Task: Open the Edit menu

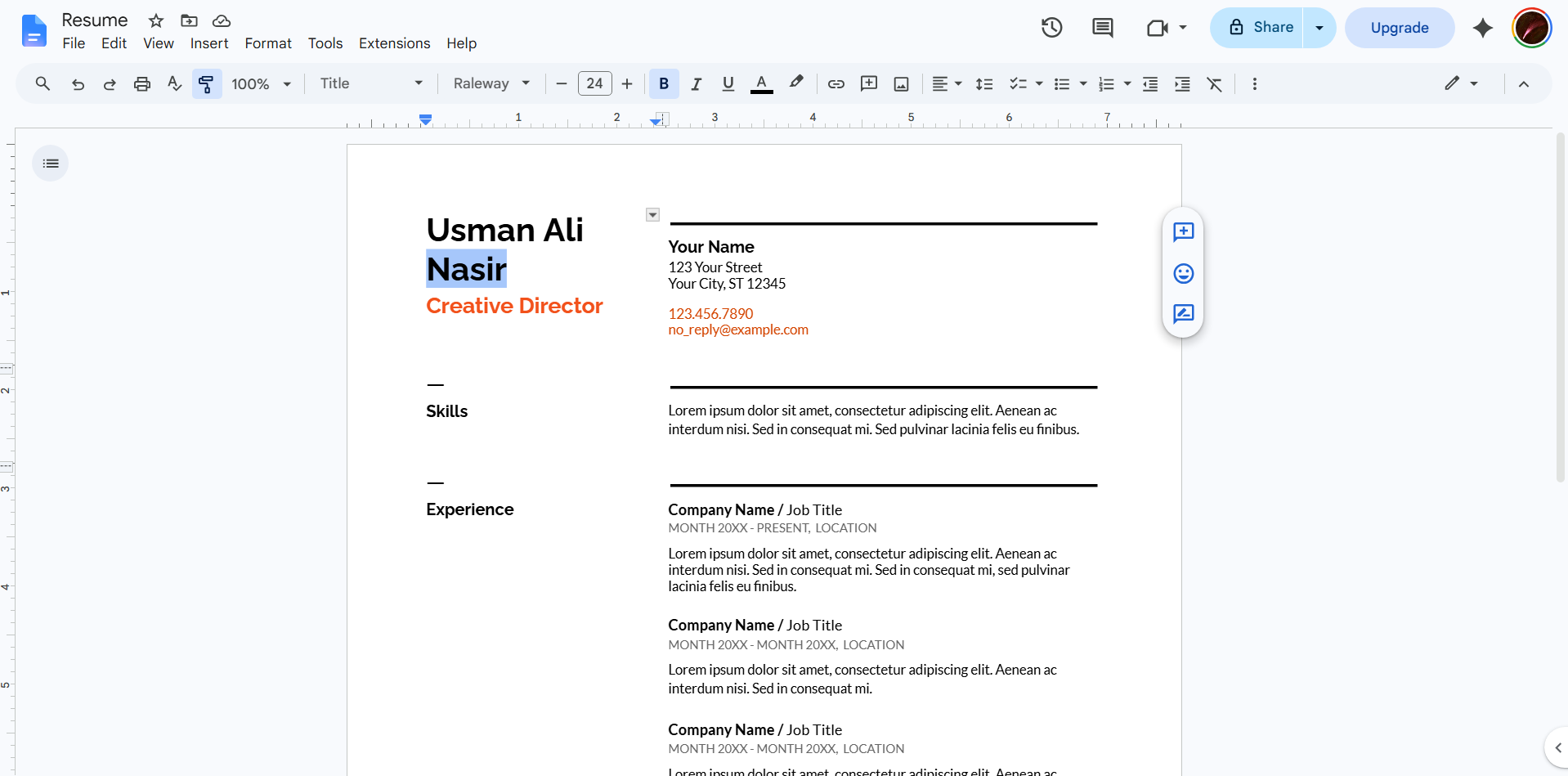Action: click(x=114, y=43)
